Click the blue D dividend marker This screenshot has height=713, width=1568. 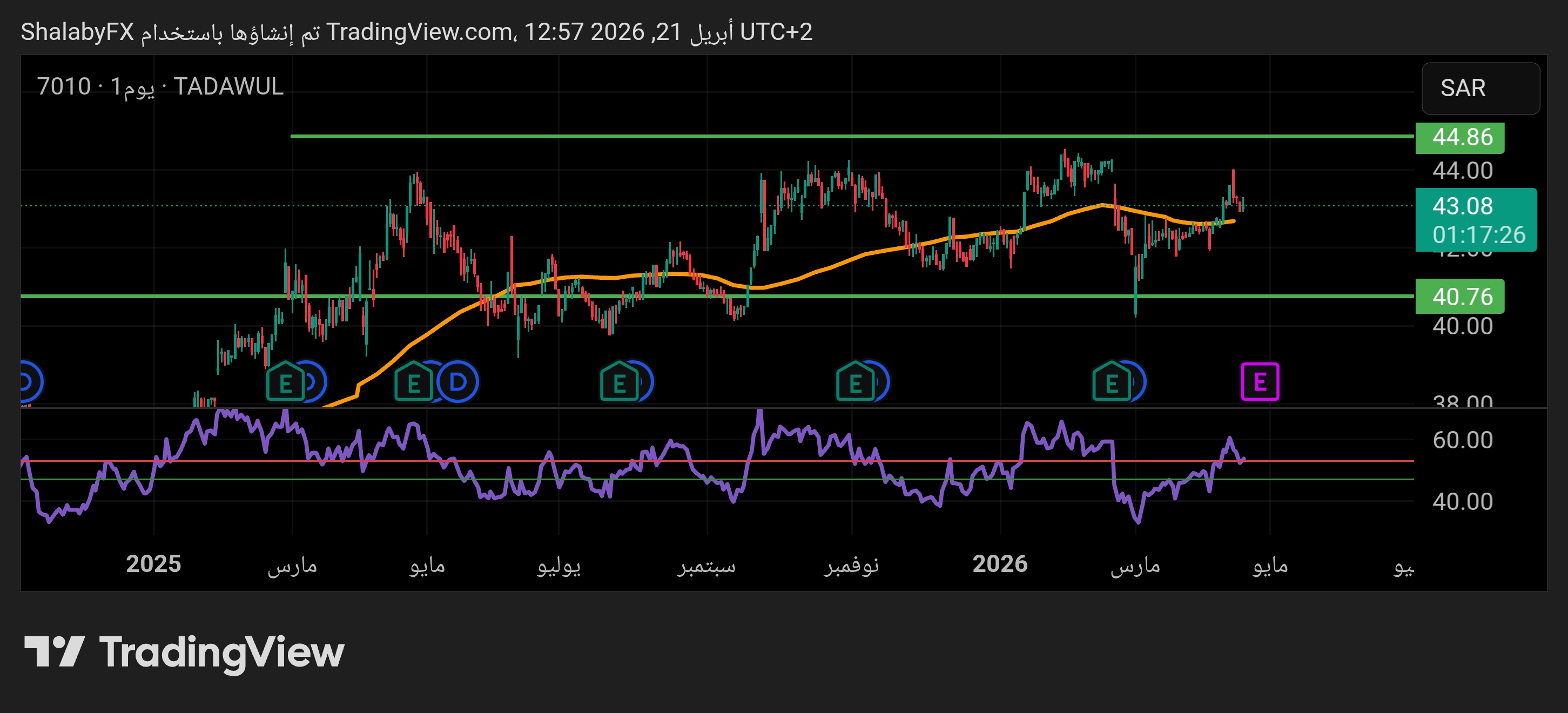[x=459, y=382]
